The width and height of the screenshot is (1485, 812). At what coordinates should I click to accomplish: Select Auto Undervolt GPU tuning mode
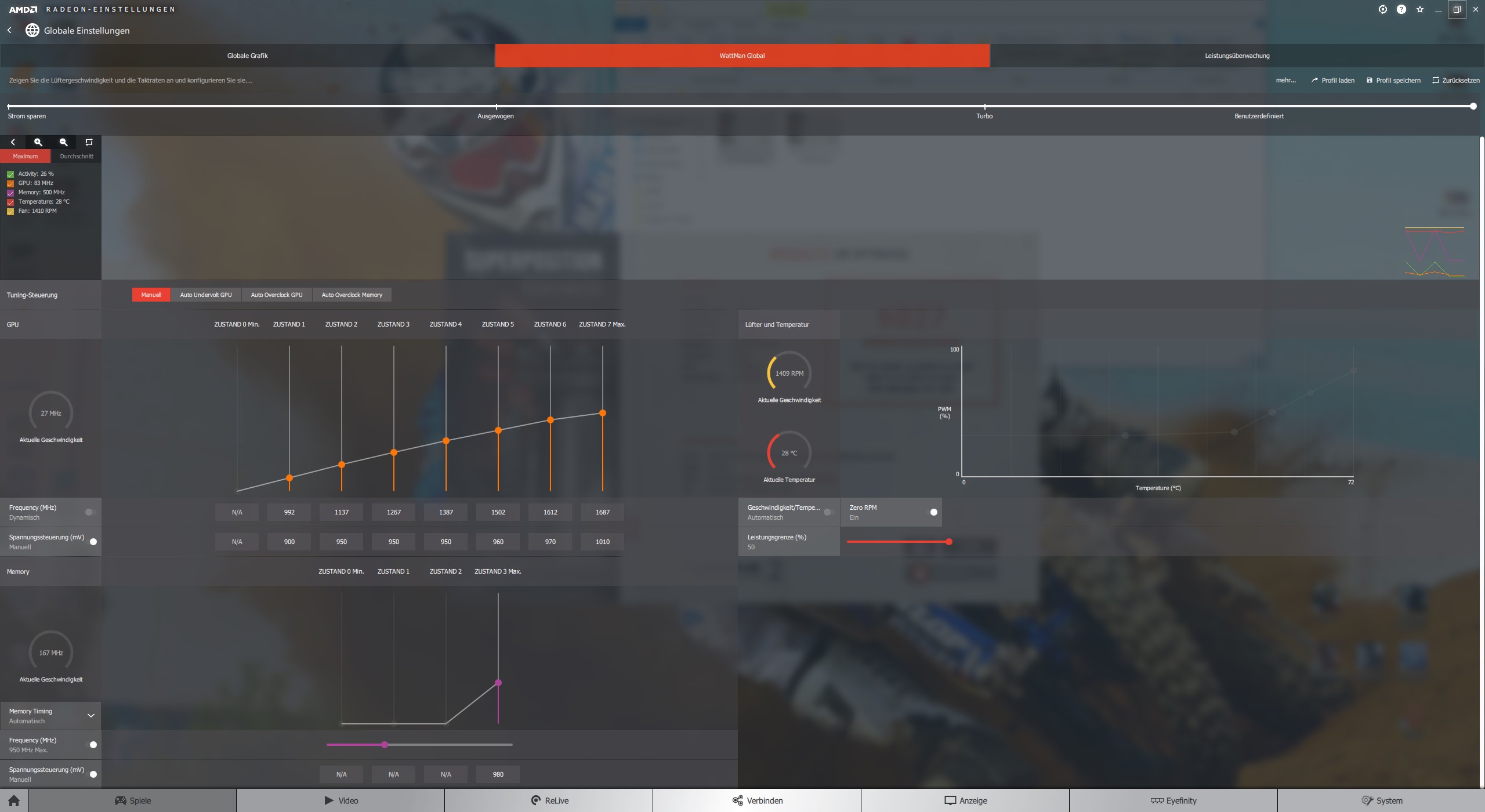click(206, 295)
